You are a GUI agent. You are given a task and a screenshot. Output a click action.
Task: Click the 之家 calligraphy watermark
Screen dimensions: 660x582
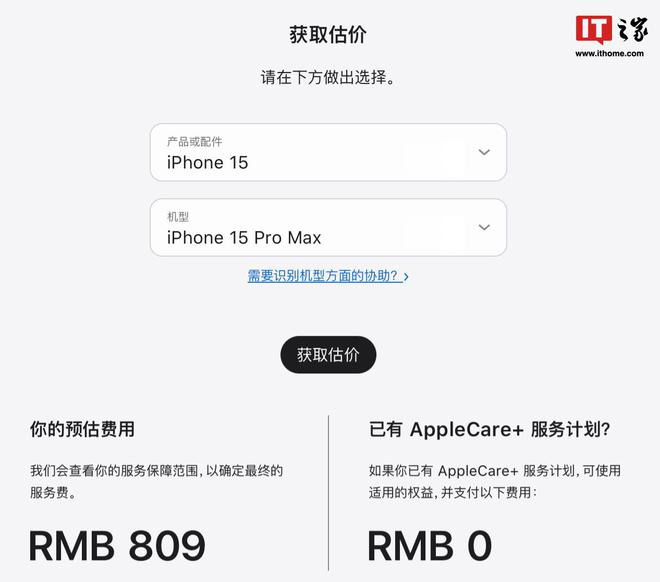(632, 29)
